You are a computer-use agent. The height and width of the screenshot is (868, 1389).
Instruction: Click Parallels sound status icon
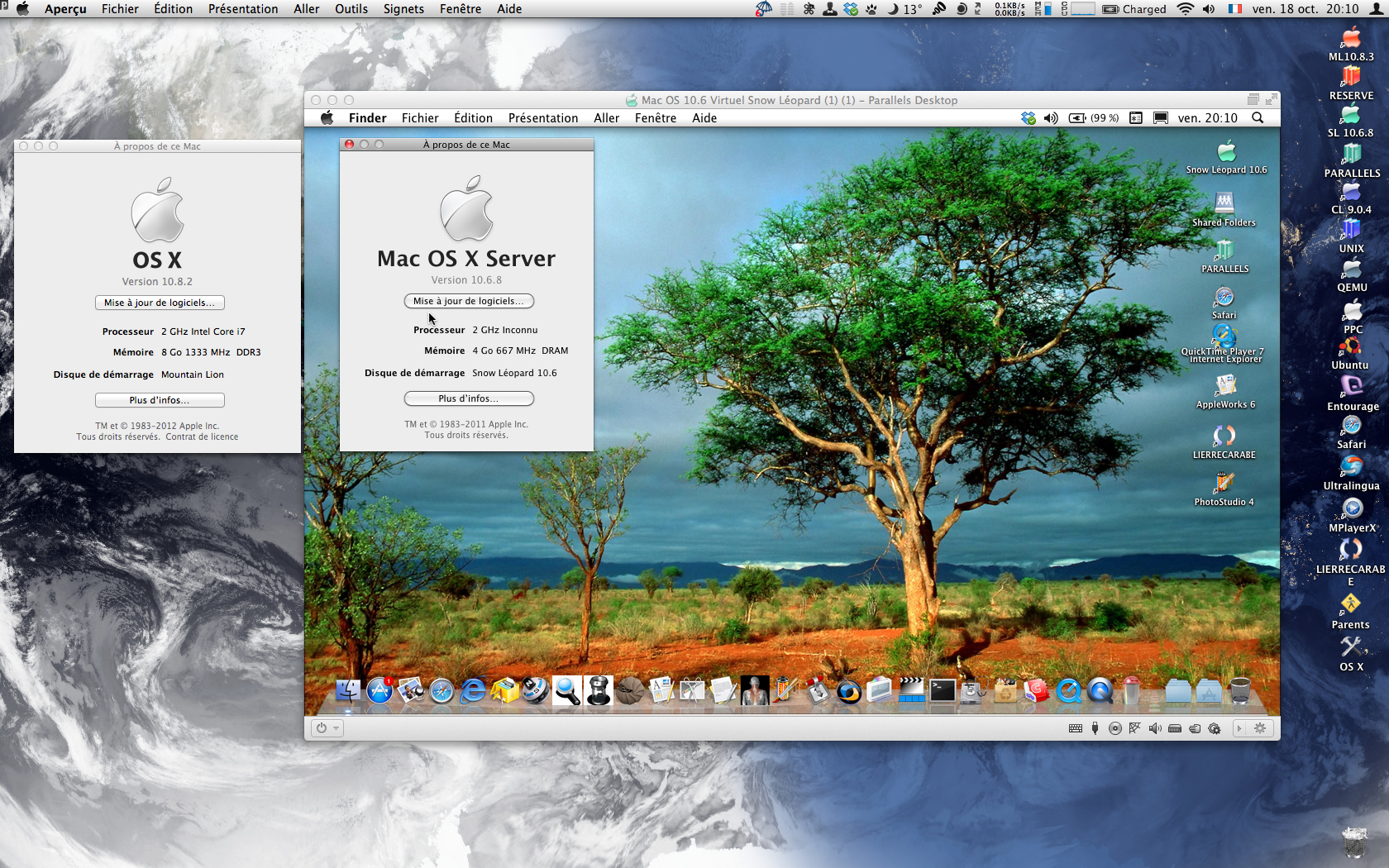(1155, 728)
